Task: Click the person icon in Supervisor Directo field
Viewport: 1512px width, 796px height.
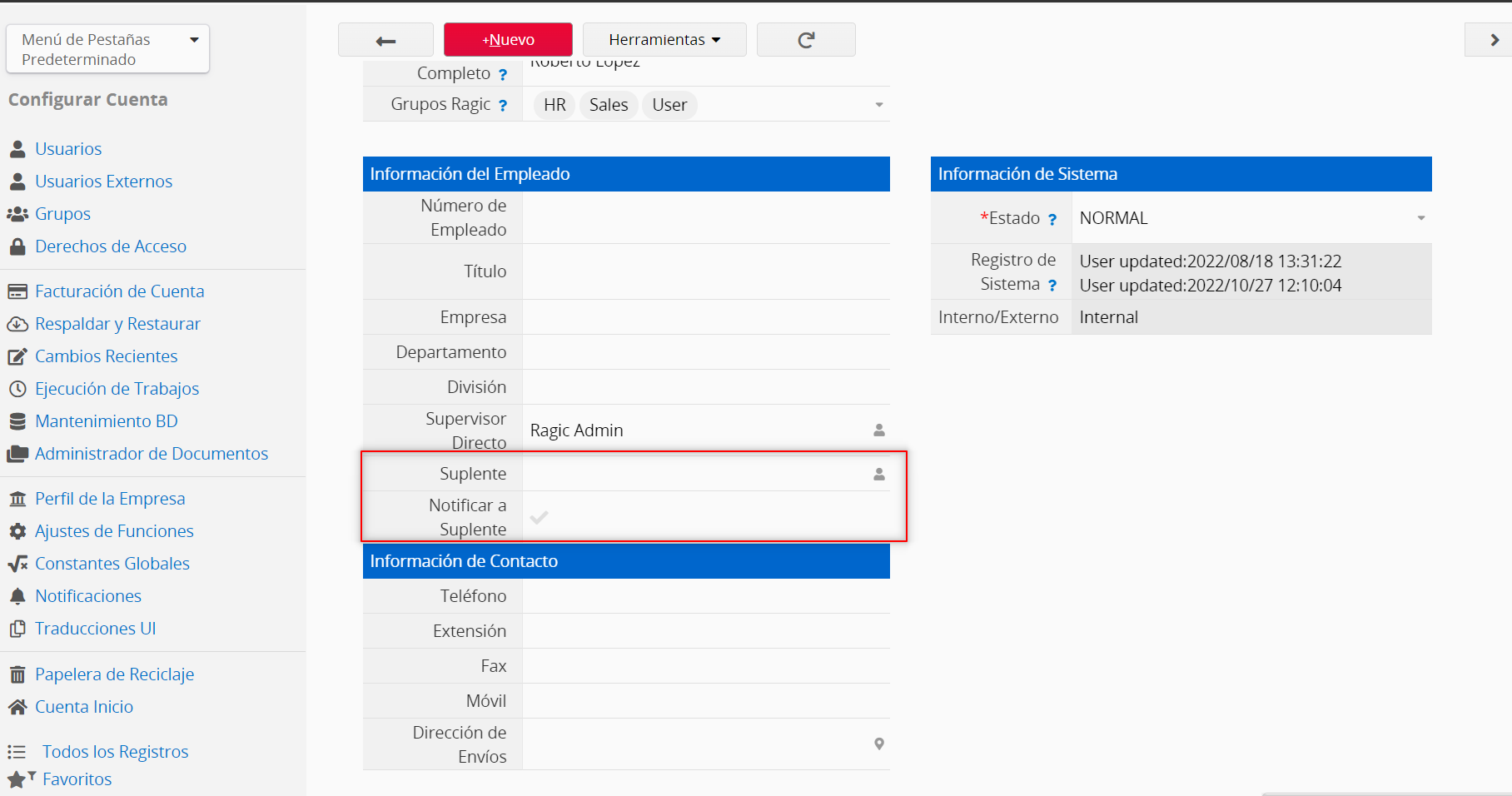Action: pyautogui.click(x=878, y=430)
